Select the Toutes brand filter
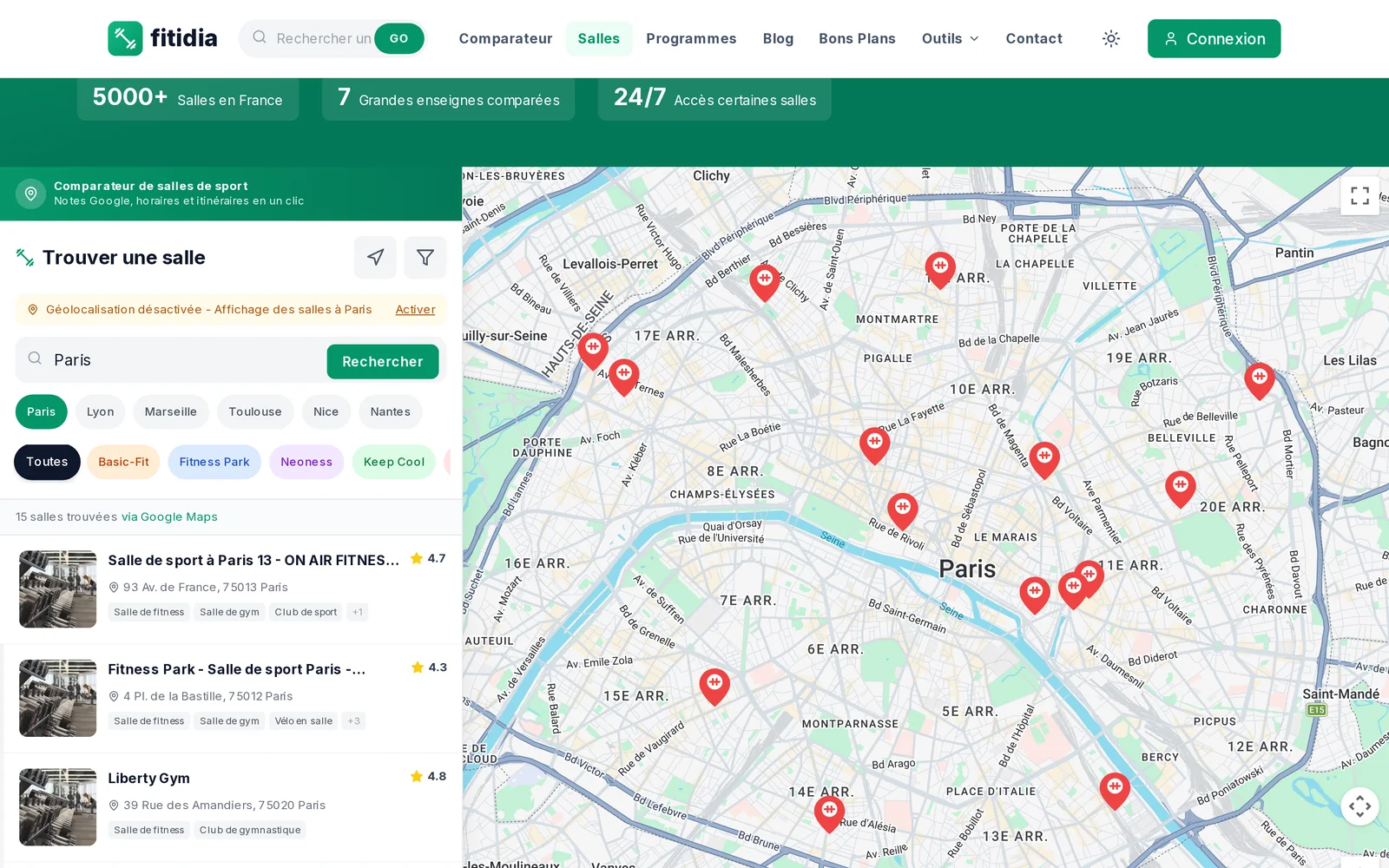This screenshot has width=1389, height=868. click(47, 462)
